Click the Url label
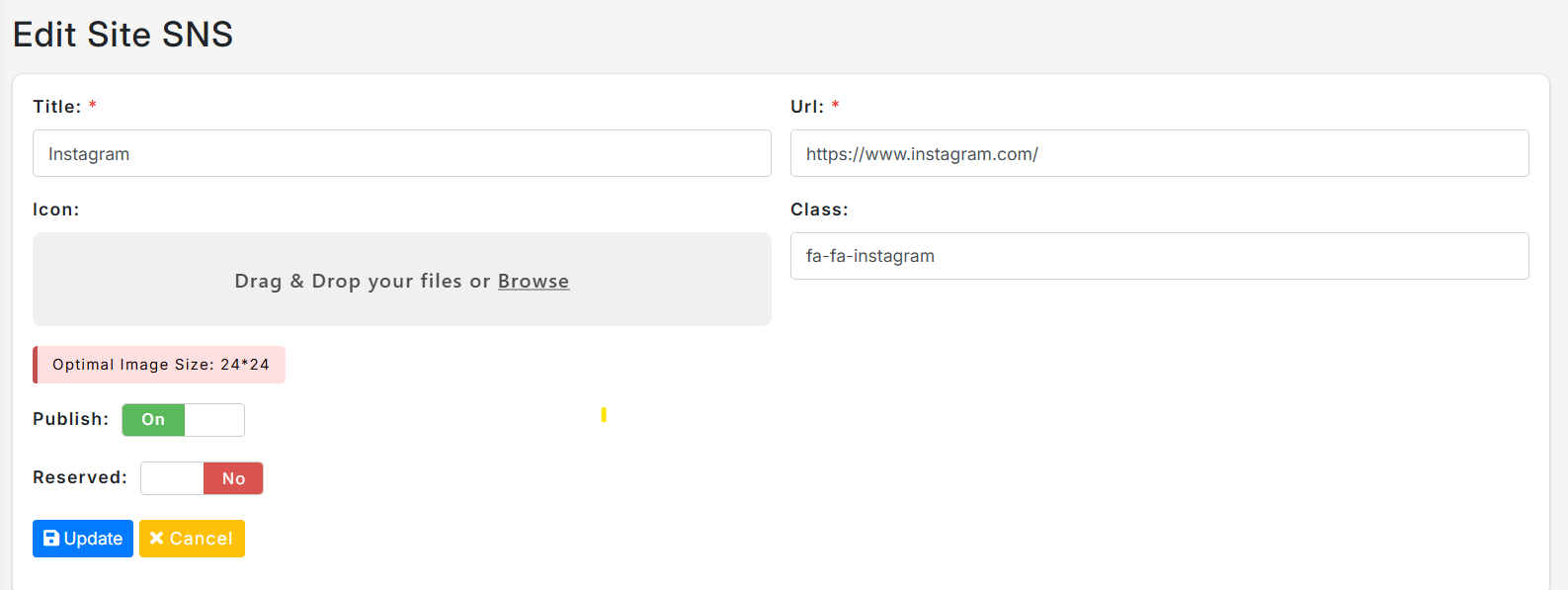Image resolution: width=1568 pixels, height=590 pixels. (x=807, y=107)
